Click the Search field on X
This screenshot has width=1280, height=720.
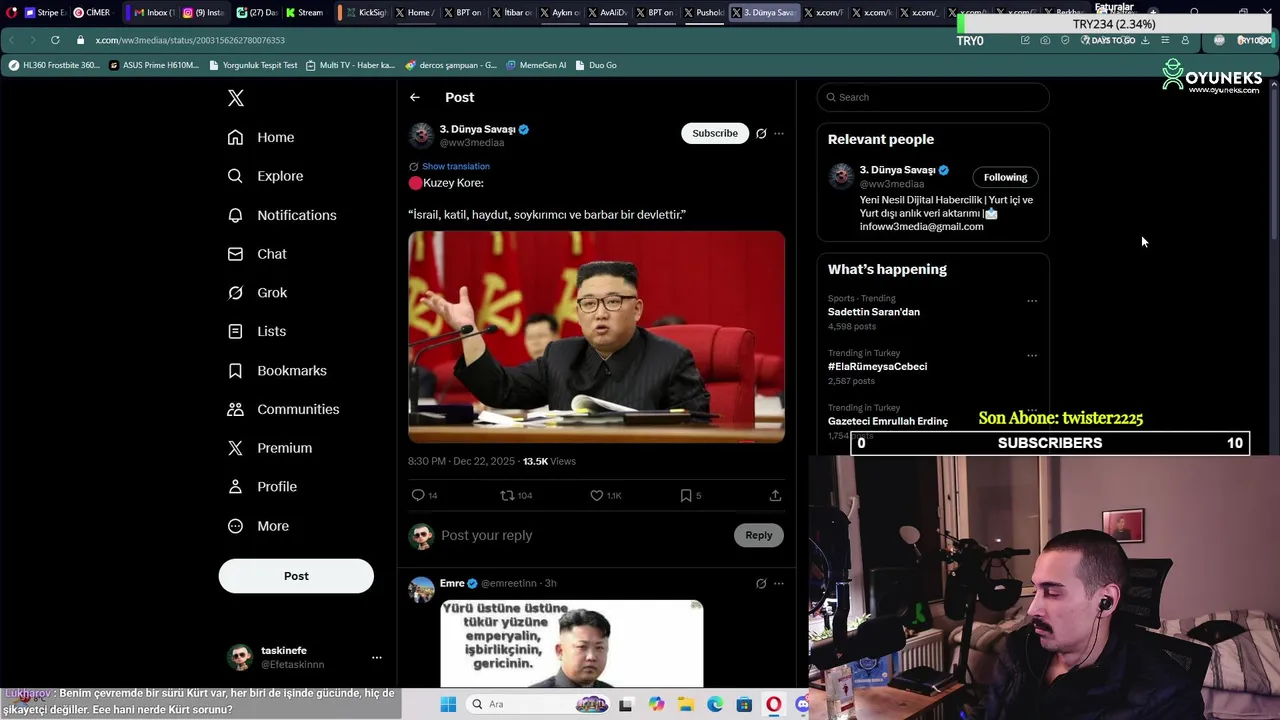[x=933, y=97]
